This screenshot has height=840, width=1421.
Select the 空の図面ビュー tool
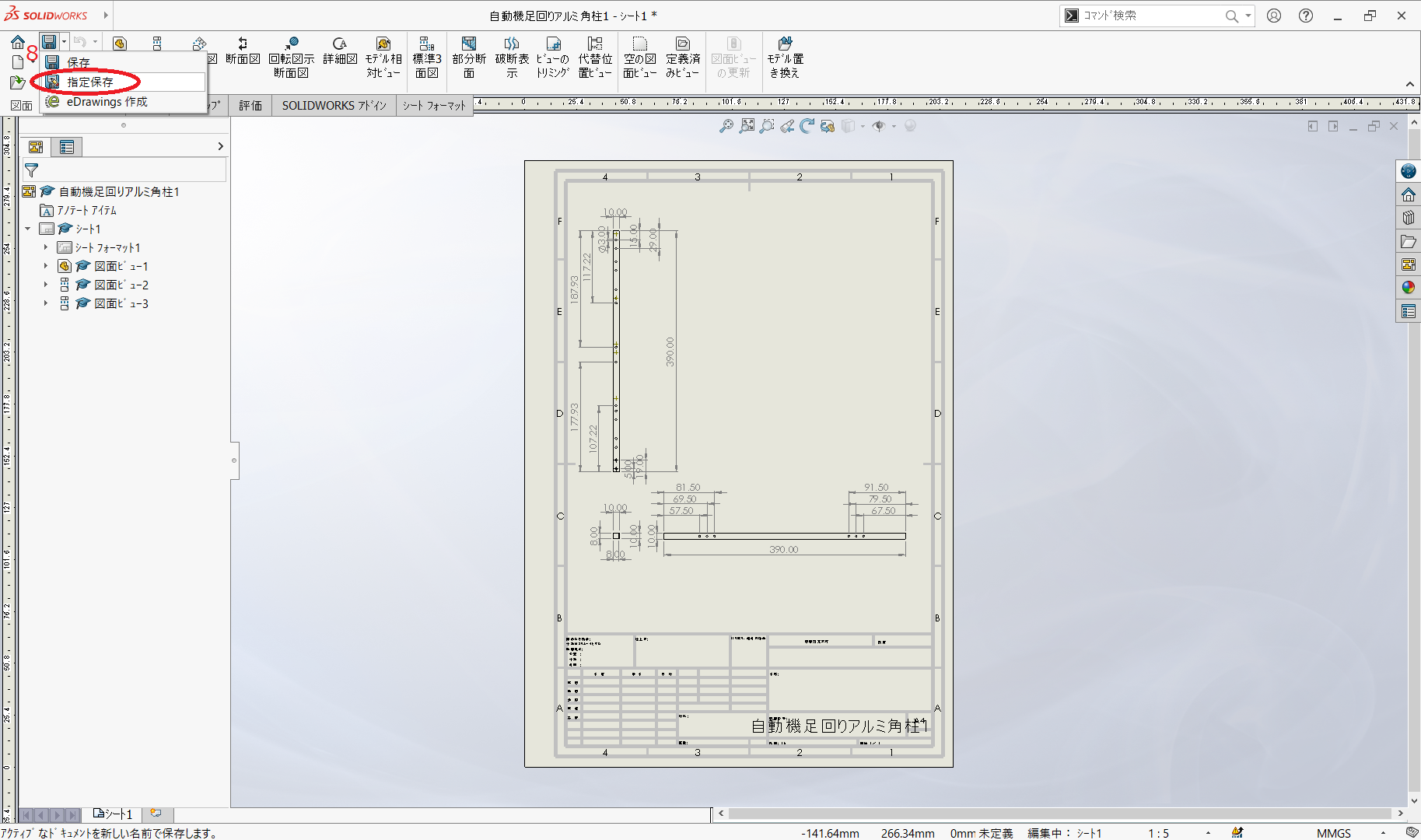(x=639, y=58)
